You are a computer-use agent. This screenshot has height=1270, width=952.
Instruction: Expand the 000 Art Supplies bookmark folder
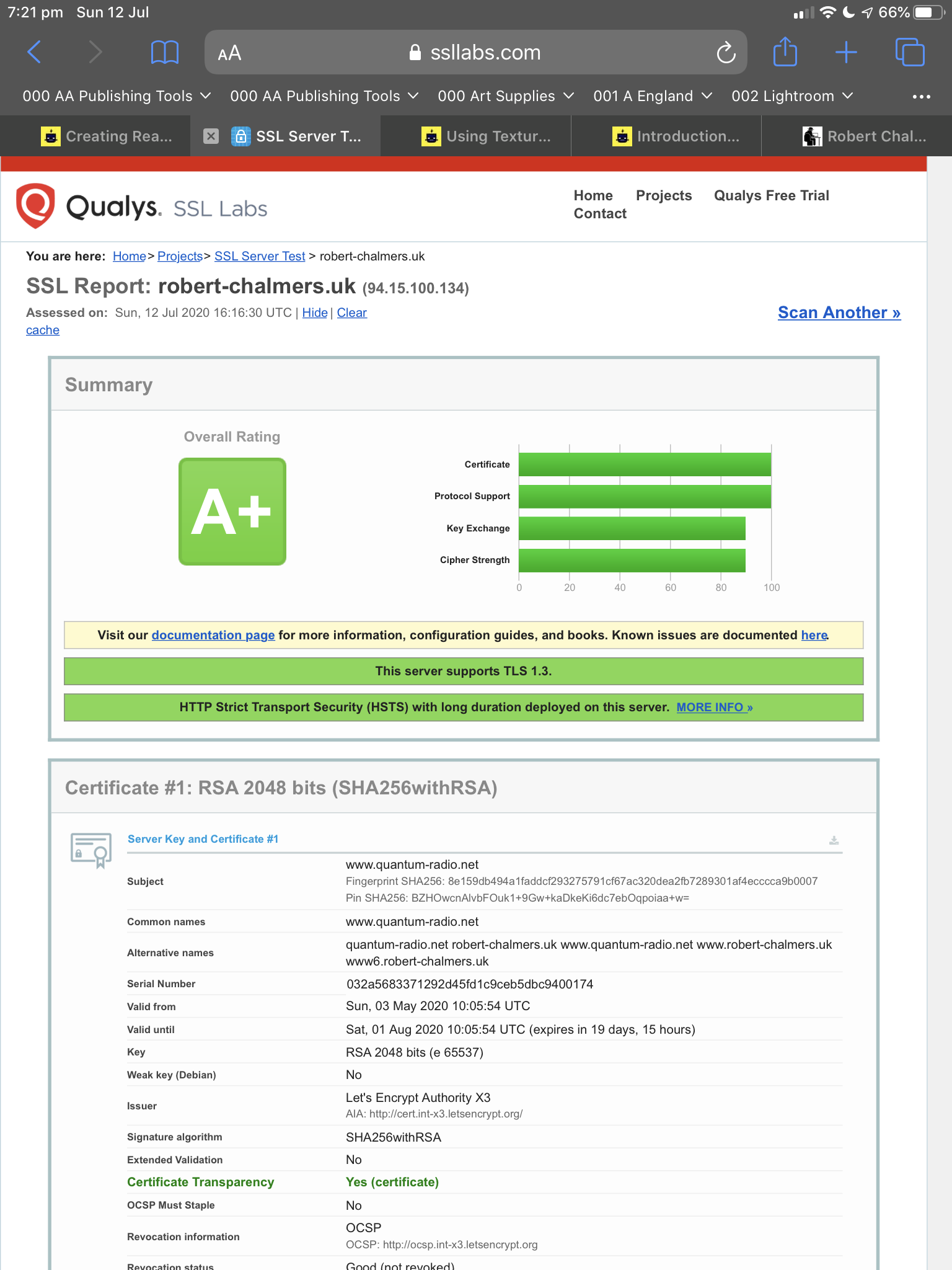pyautogui.click(x=506, y=96)
